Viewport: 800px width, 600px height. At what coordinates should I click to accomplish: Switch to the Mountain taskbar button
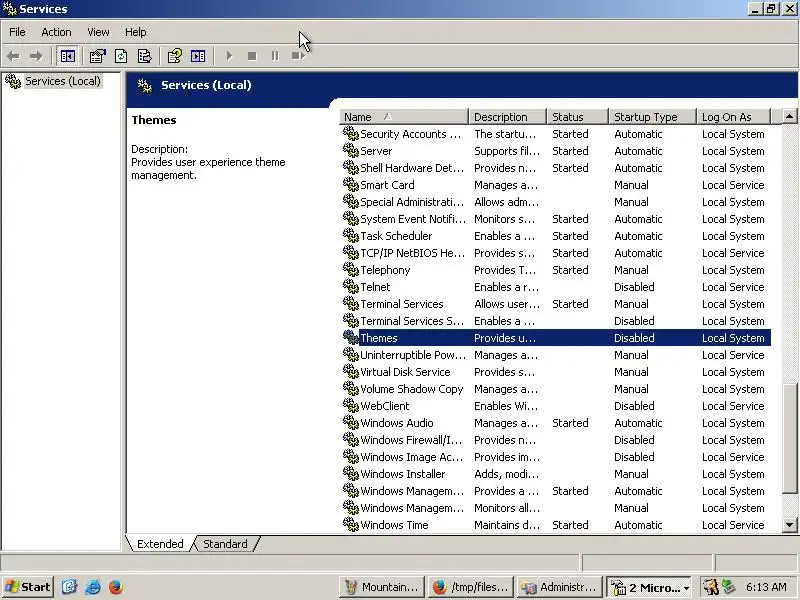coord(382,587)
